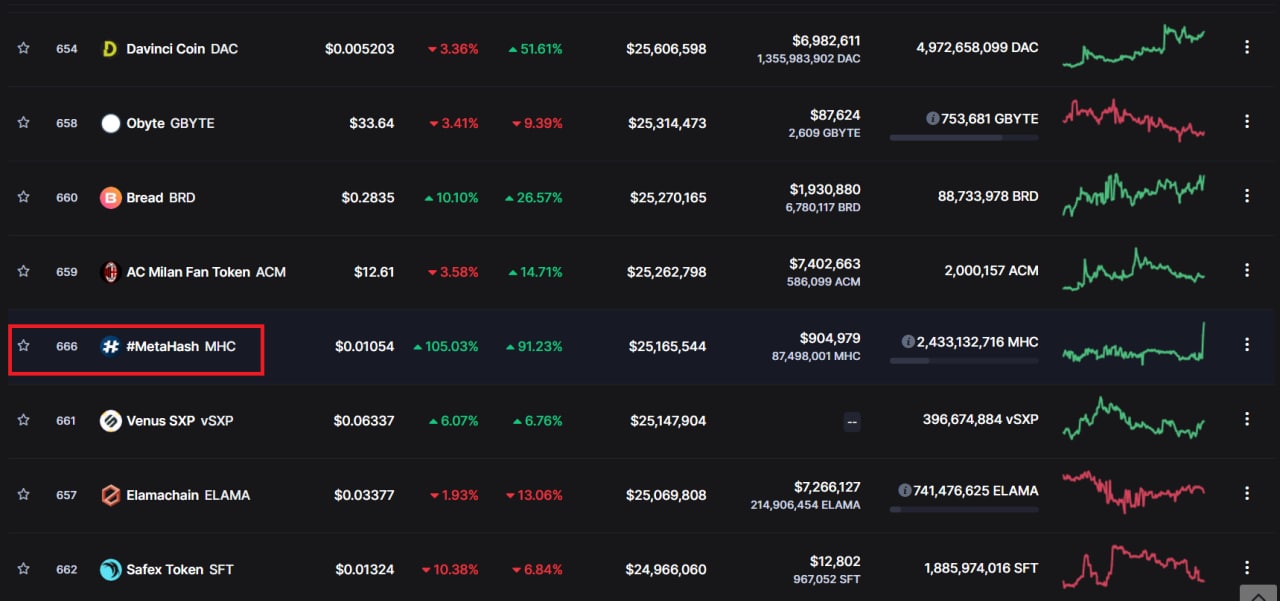Click the Davinci Coin logo icon

tap(110, 49)
